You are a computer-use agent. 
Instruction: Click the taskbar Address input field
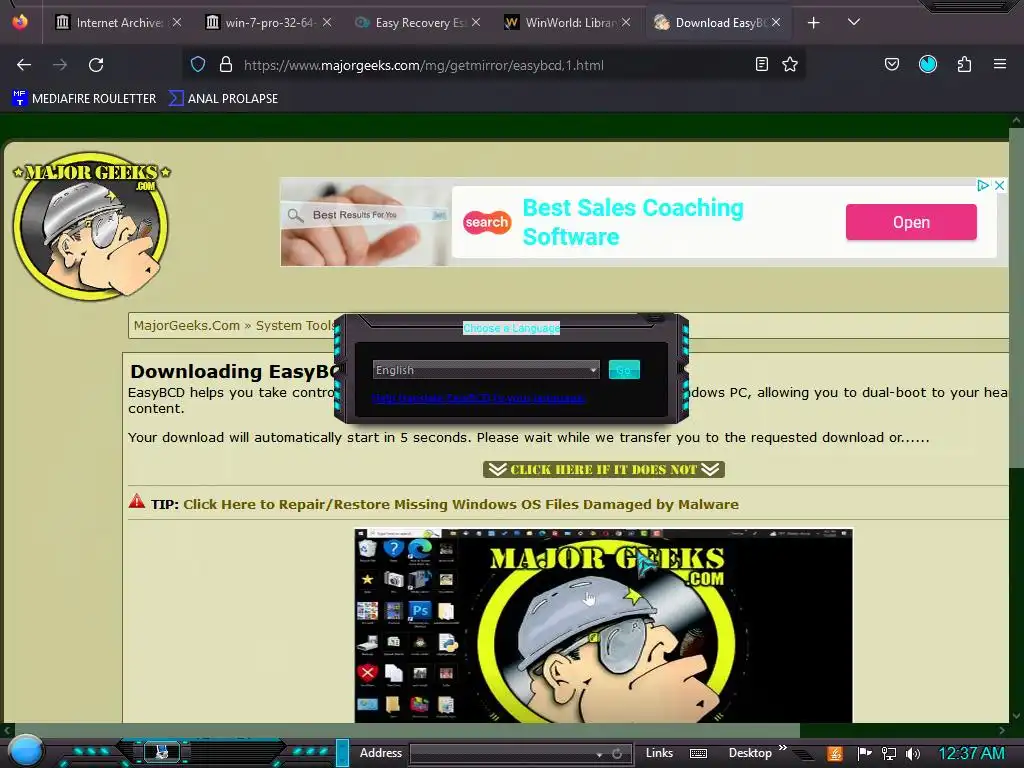pyautogui.click(x=504, y=754)
